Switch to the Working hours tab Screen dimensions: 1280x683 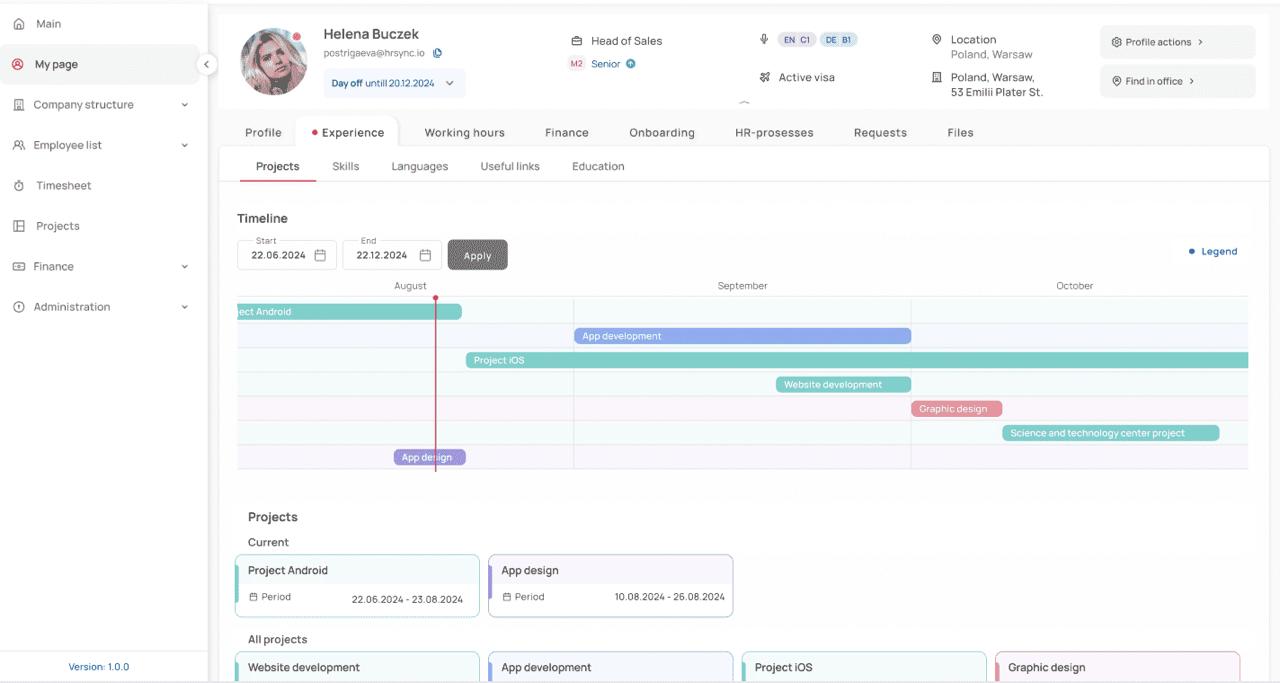(464, 132)
